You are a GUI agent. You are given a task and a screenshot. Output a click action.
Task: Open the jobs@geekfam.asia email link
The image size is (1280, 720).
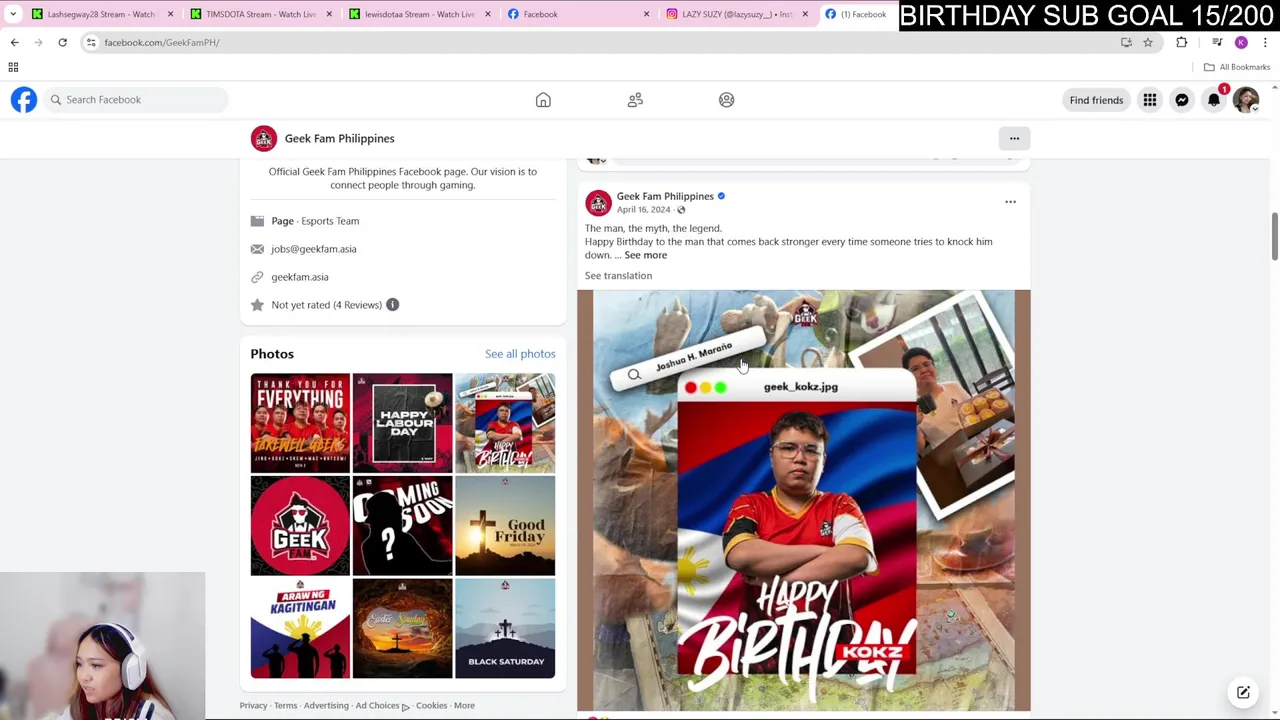tap(313, 249)
